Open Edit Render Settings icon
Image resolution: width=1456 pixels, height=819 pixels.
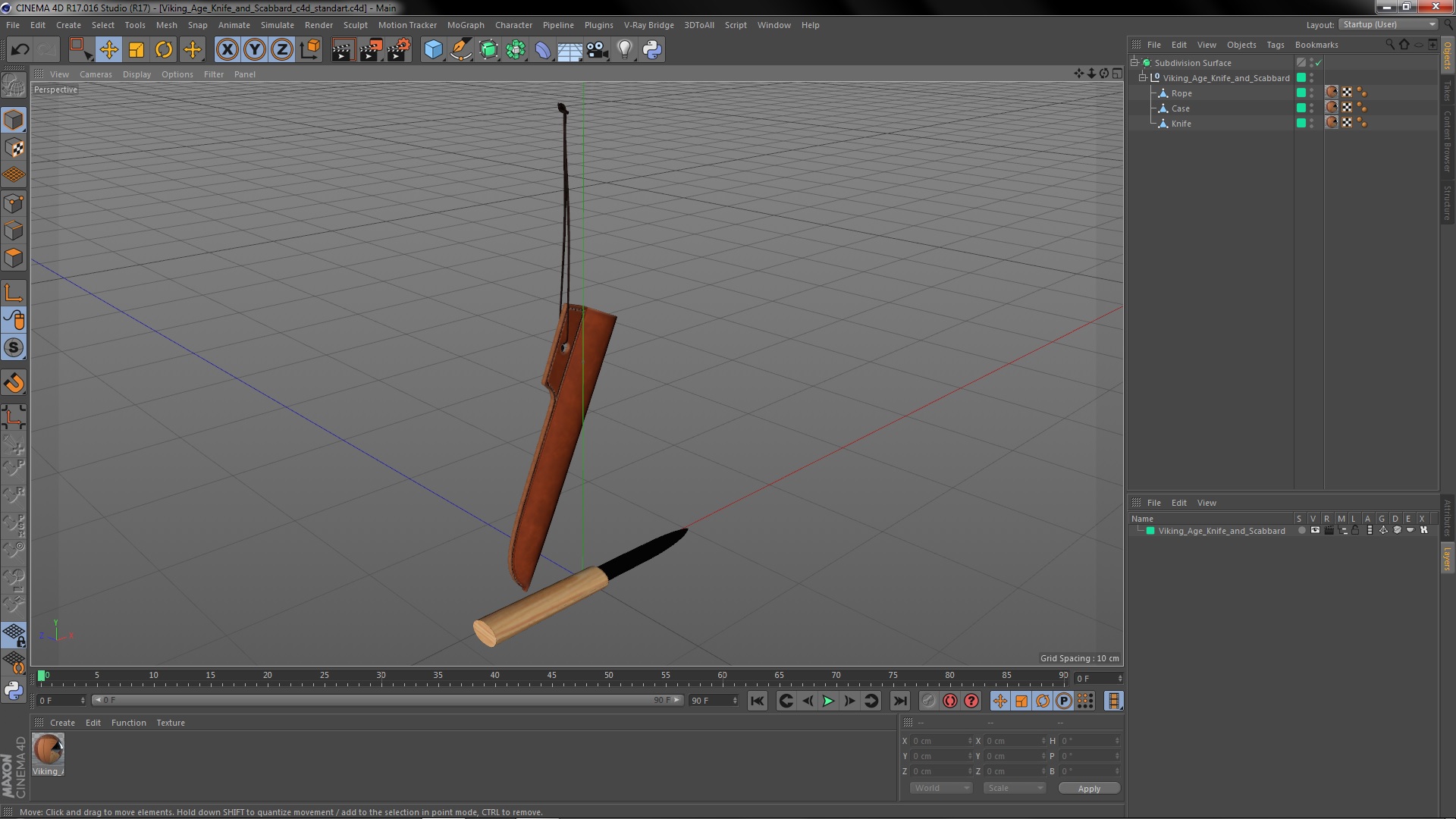(399, 50)
